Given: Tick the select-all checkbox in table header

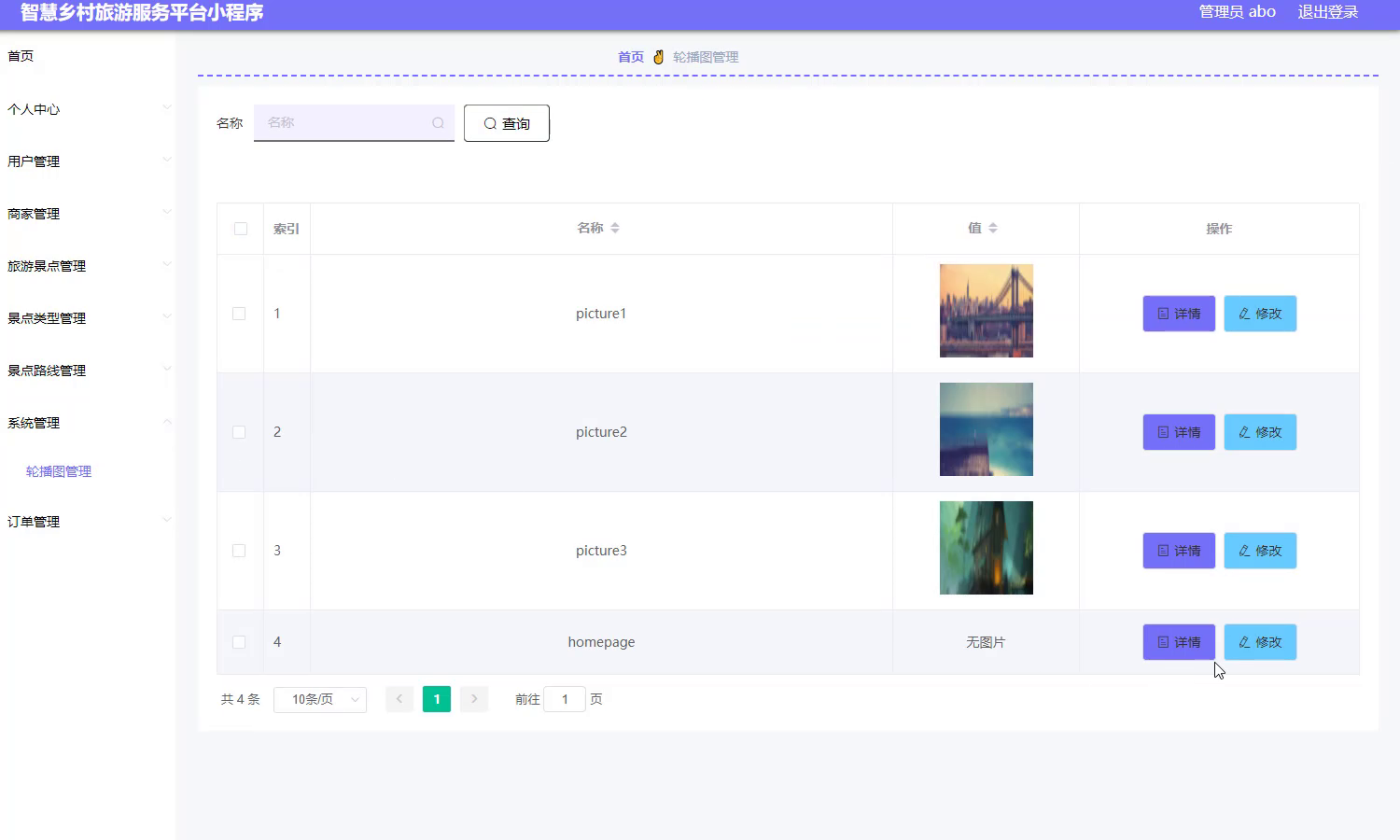Looking at the screenshot, I should tap(241, 229).
